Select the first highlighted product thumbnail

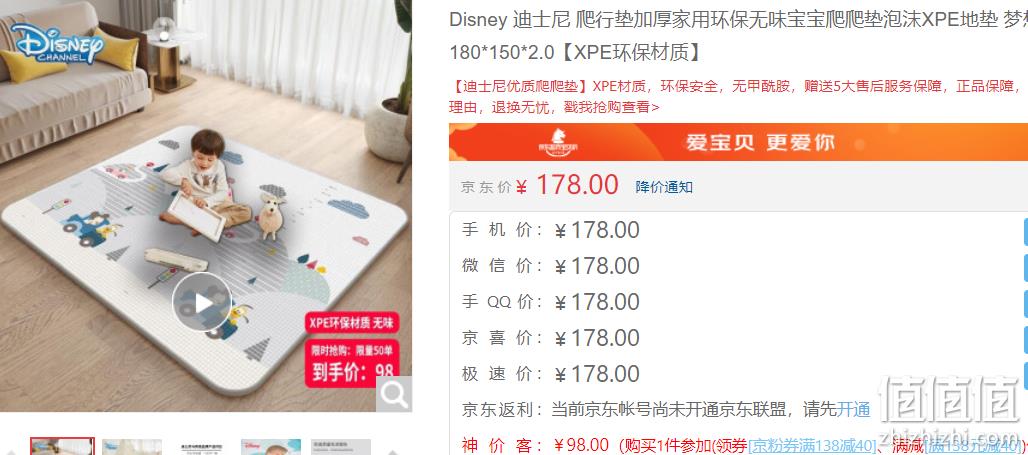(x=62, y=446)
